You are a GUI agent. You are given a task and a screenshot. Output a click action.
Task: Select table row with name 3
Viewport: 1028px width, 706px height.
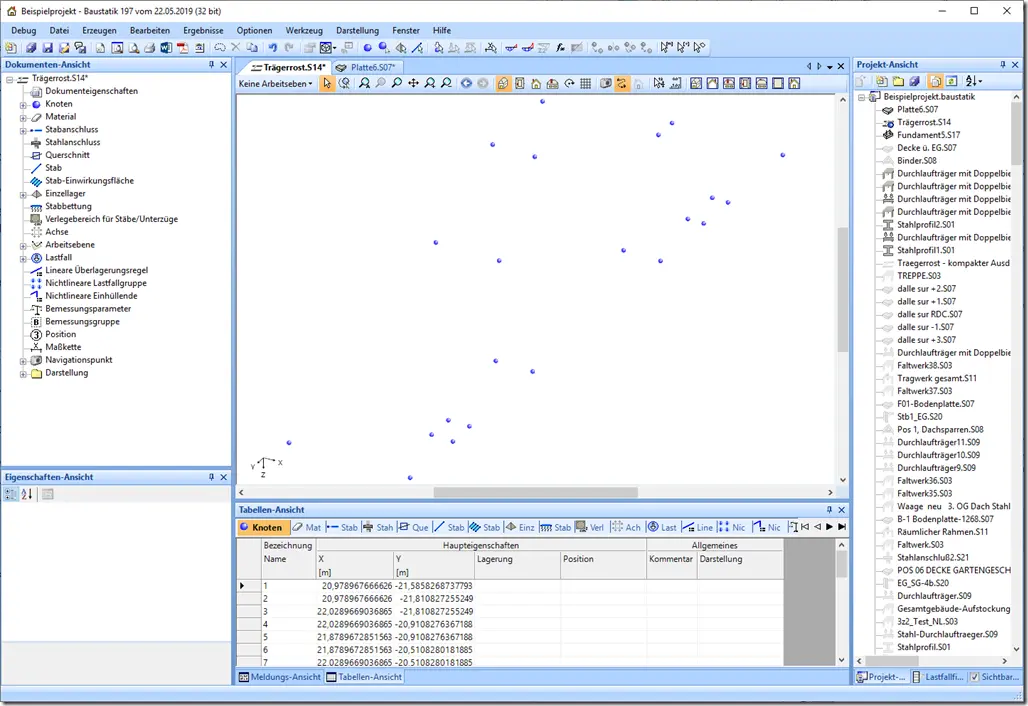tap(510, 611)
